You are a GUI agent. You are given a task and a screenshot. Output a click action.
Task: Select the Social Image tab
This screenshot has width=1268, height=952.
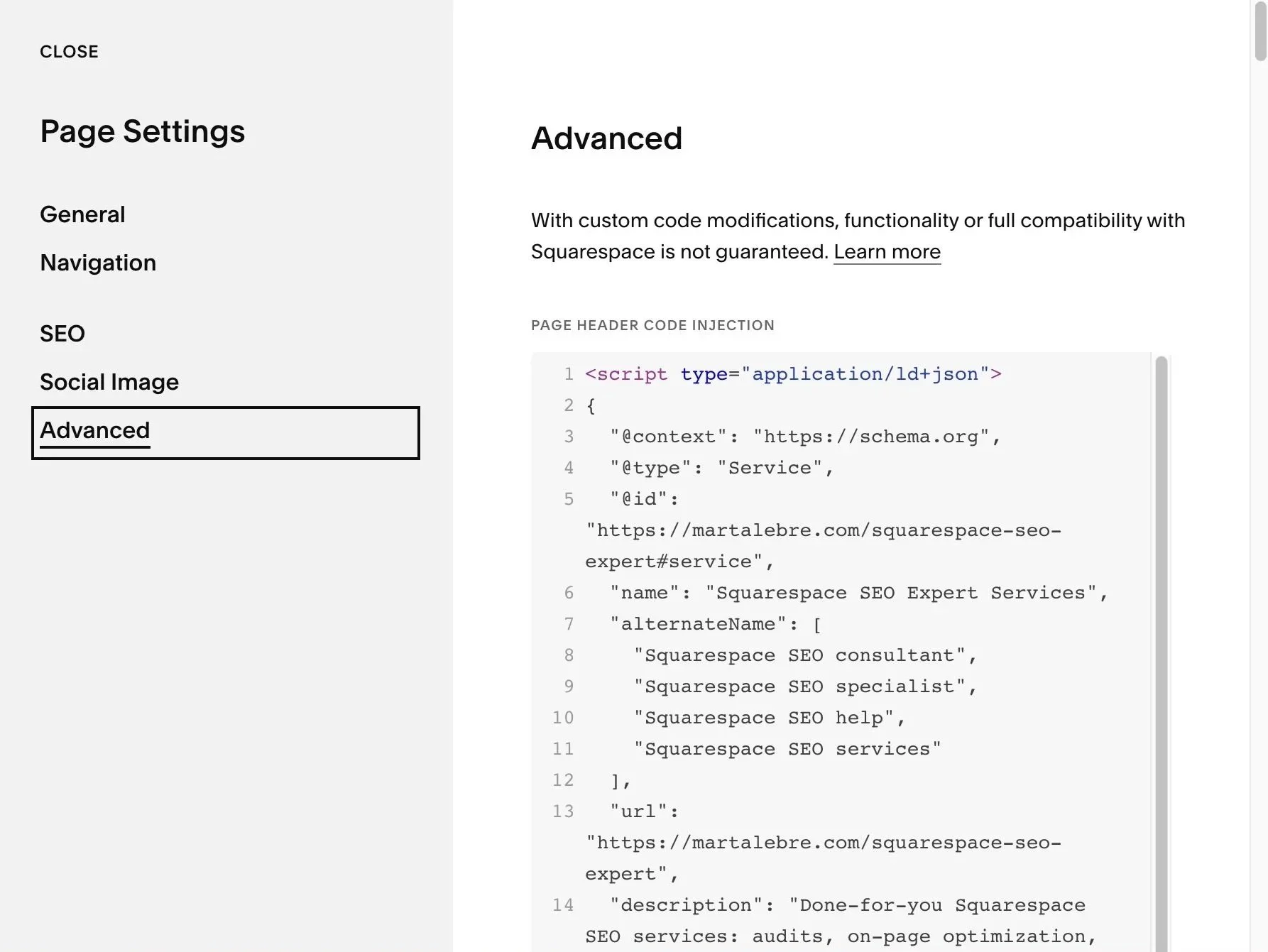[109, 382]
